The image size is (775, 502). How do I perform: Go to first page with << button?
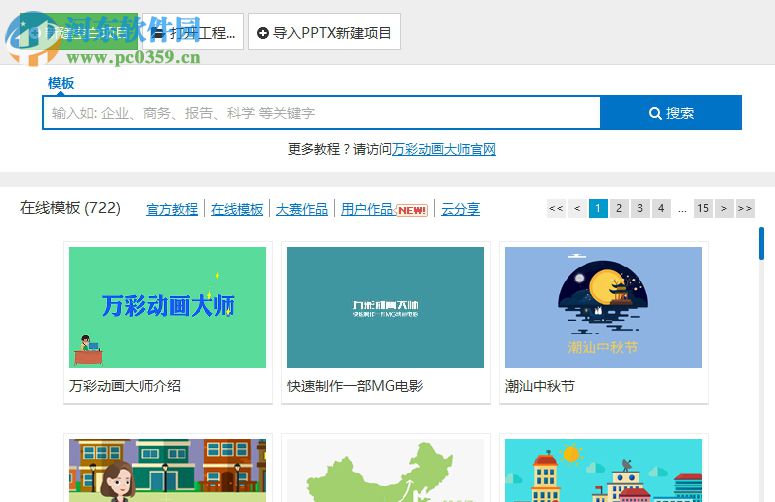tap(557, 209)
